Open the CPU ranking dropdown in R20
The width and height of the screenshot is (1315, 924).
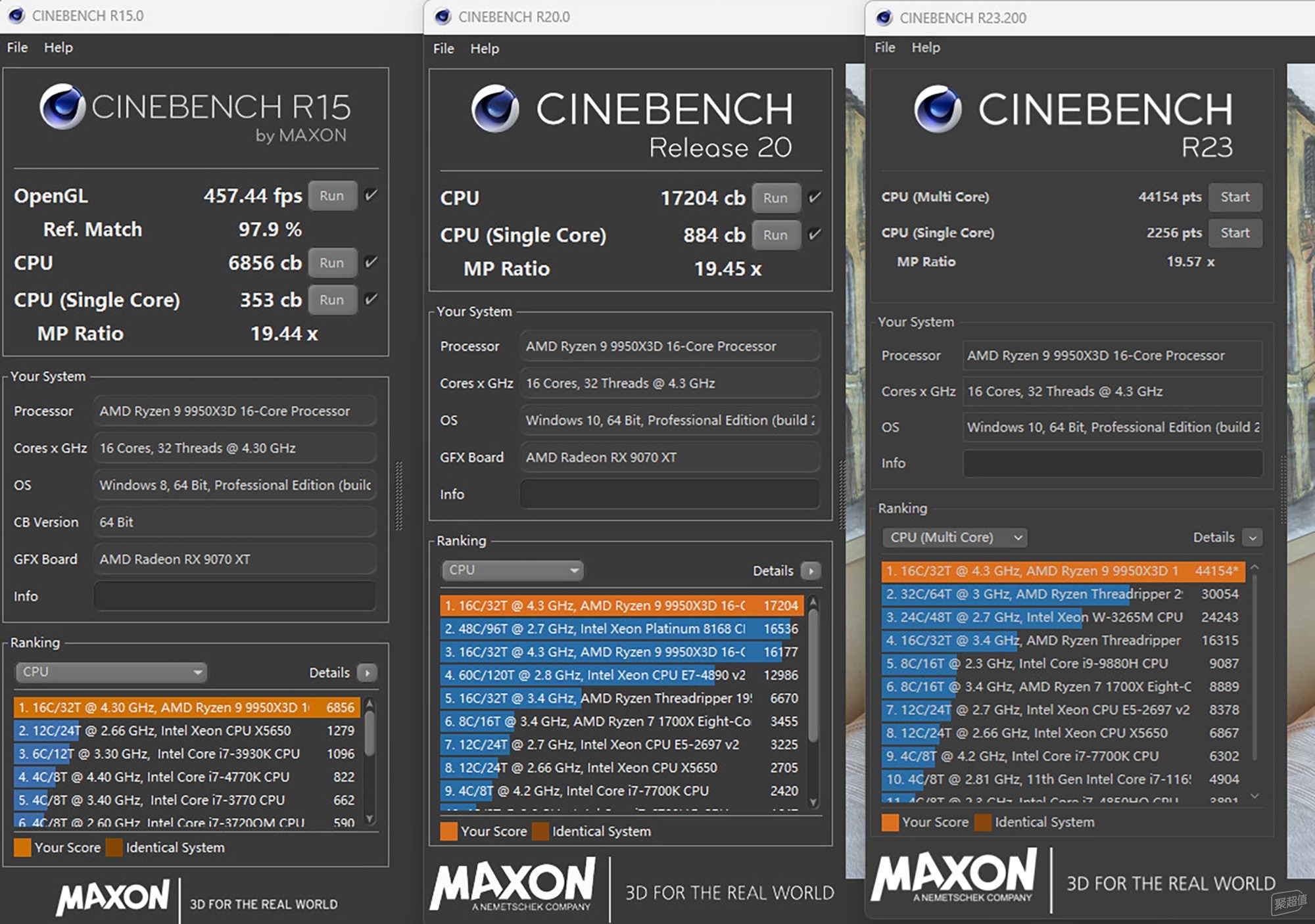[x=512, y=570]
